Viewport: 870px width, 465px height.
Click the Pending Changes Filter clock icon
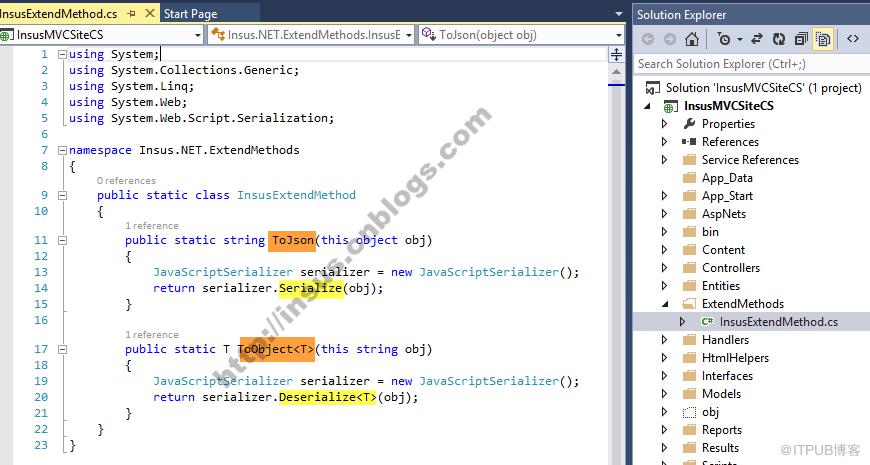tap(724, 39)
